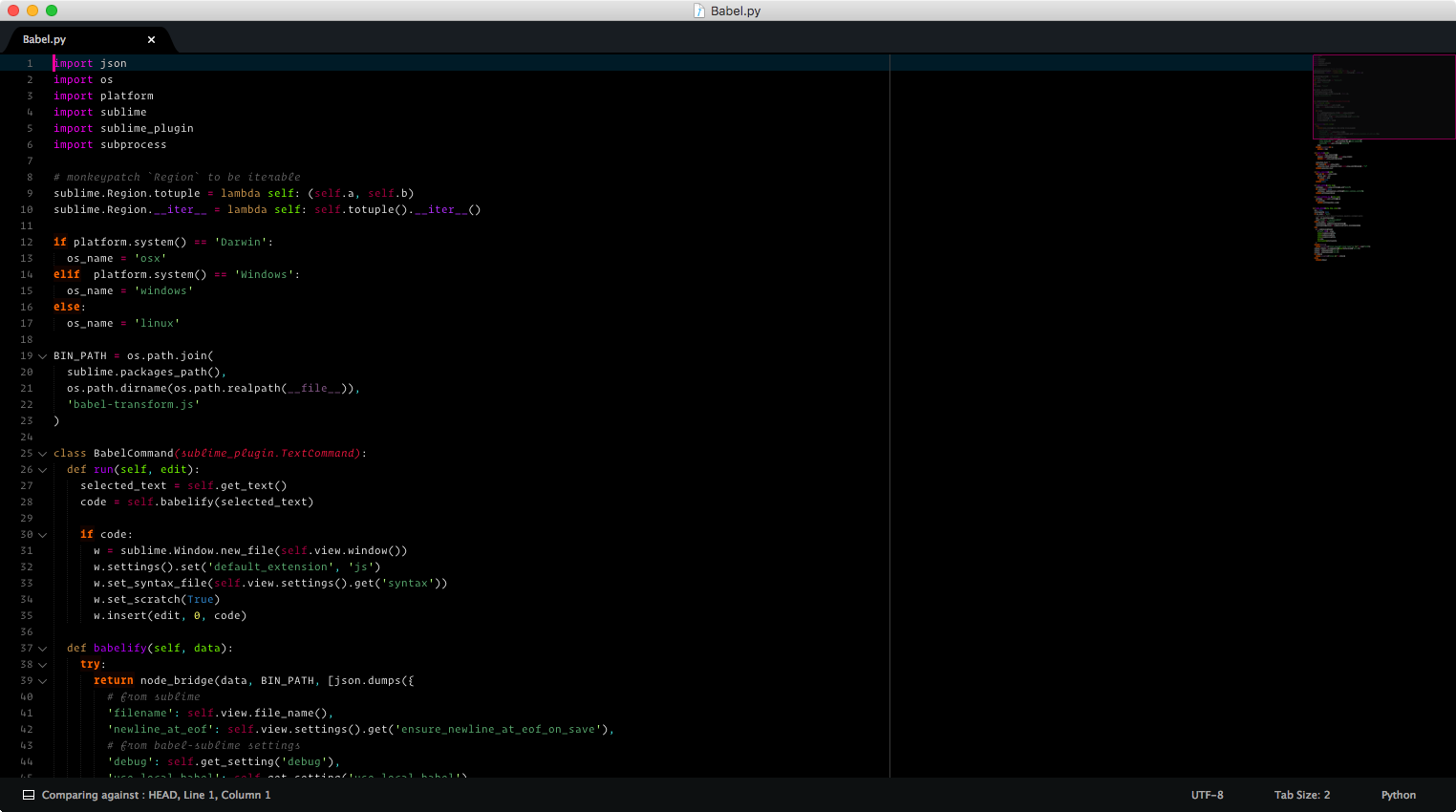Click the 'import json' line

pyautogui.click(x=90, y=63)
